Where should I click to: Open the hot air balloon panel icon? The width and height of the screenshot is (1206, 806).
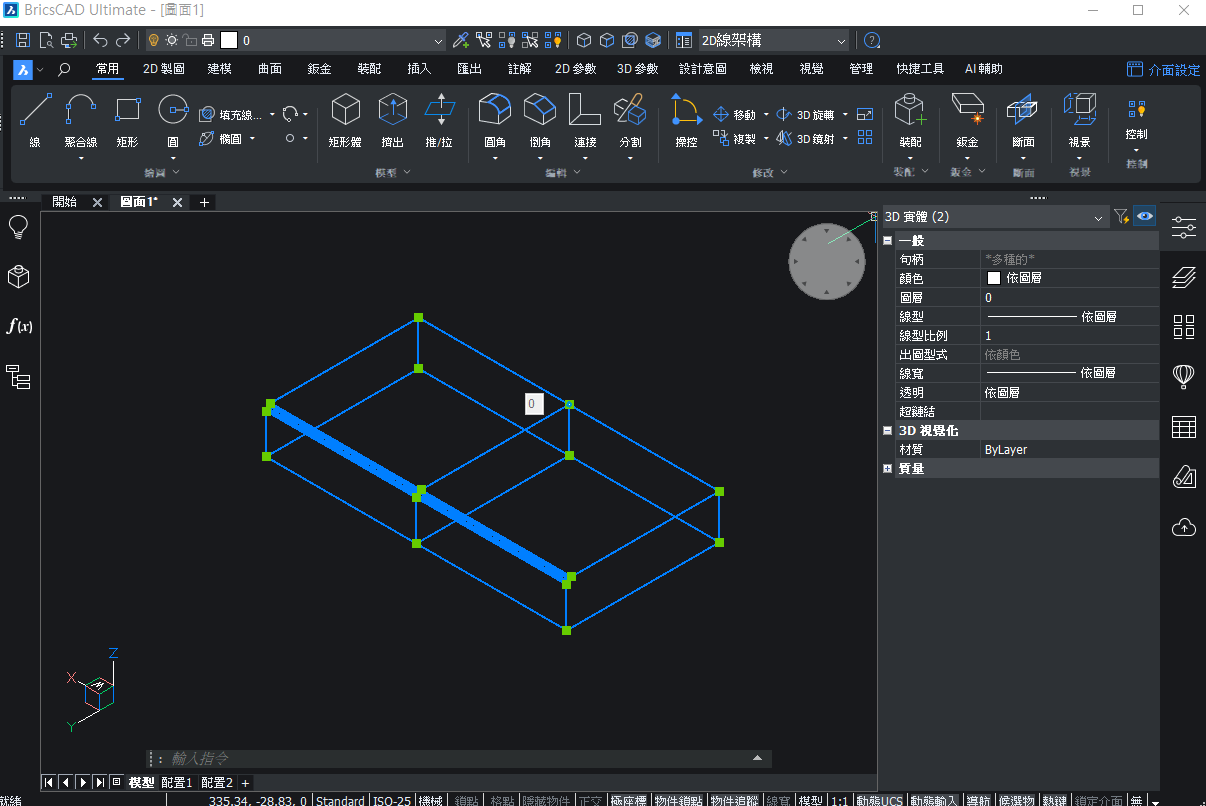1183,376
